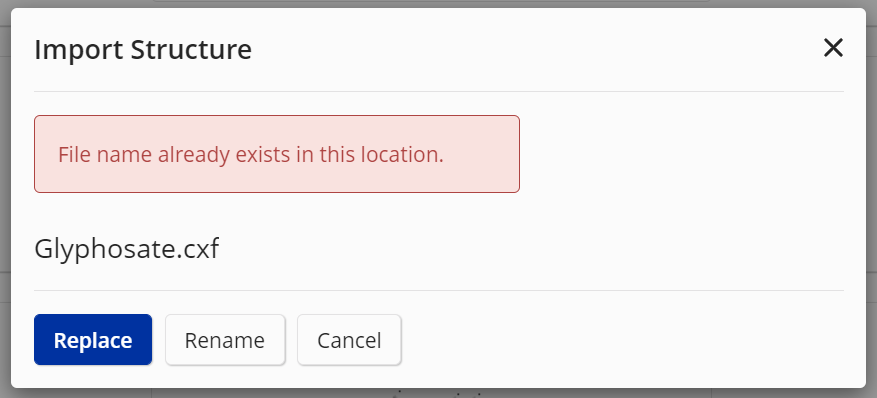Cancel the structure import

[349, 340]
